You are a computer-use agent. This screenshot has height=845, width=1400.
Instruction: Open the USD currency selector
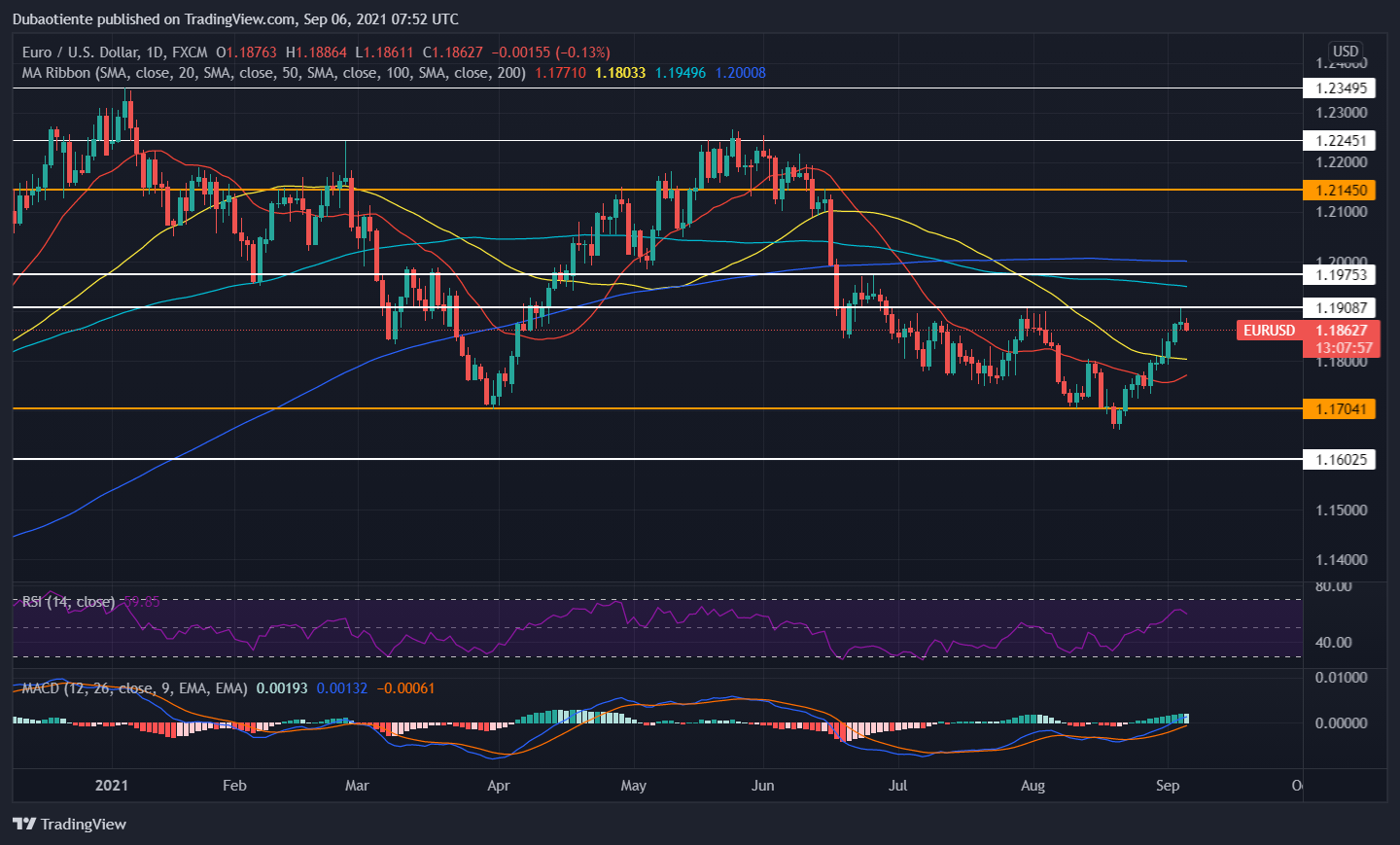point(1346,52)
